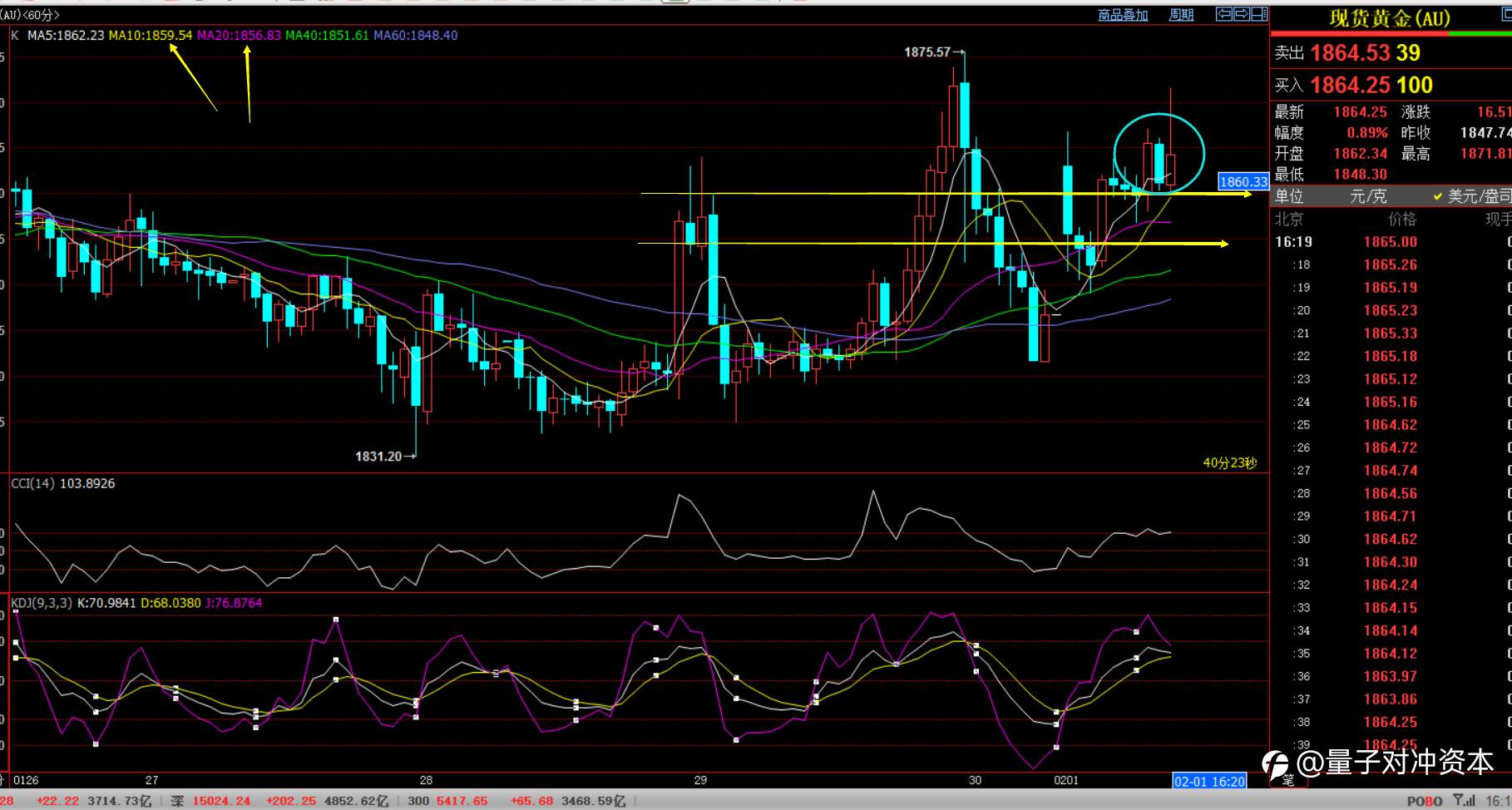Click the MA20 moving average label

(x=239, y=35)
